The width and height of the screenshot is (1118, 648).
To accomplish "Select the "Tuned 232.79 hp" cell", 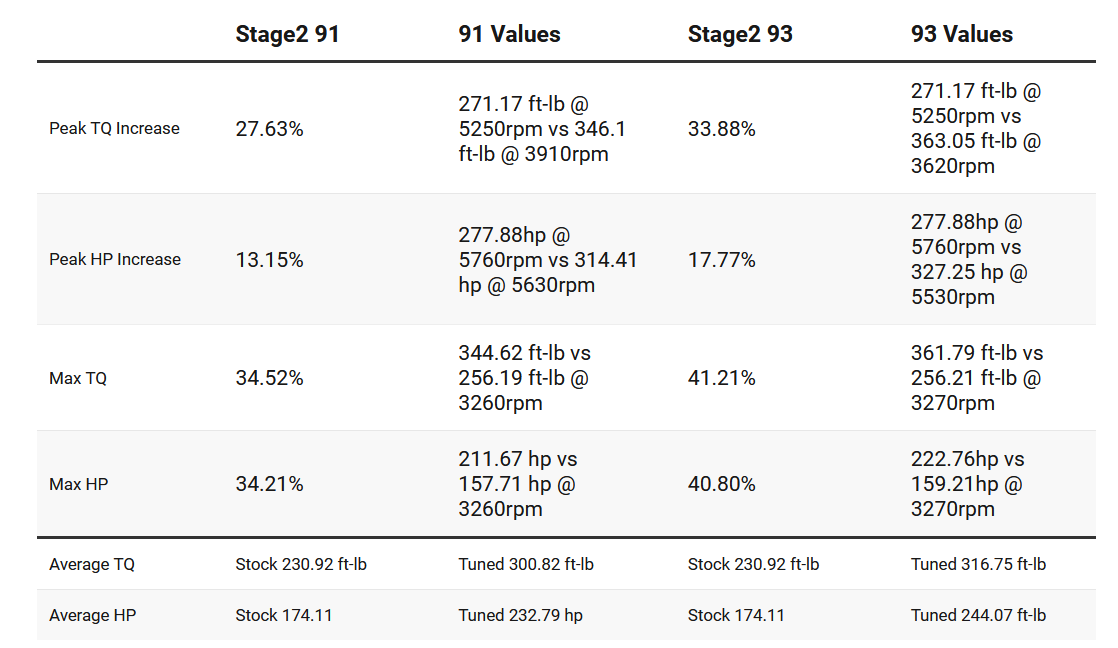I will [x=520, y=615].
